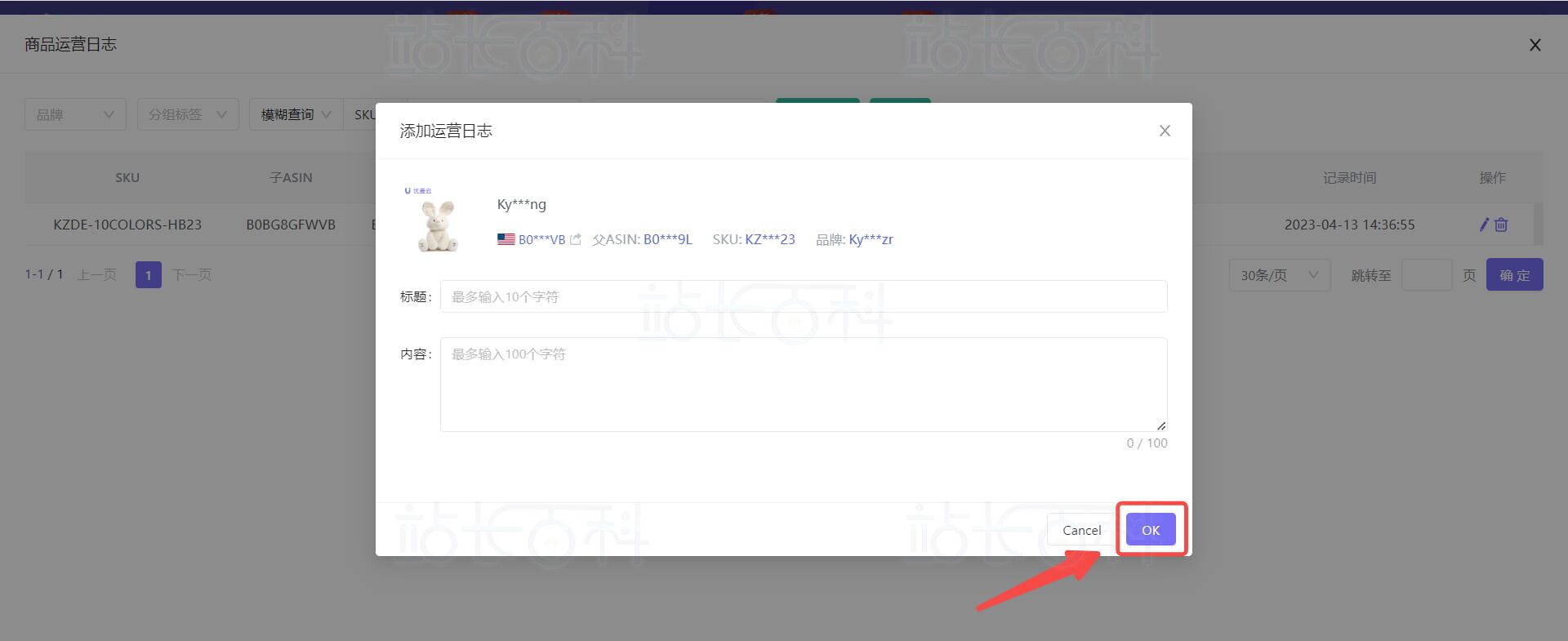Open the 分组标签 dropdown

188,114
